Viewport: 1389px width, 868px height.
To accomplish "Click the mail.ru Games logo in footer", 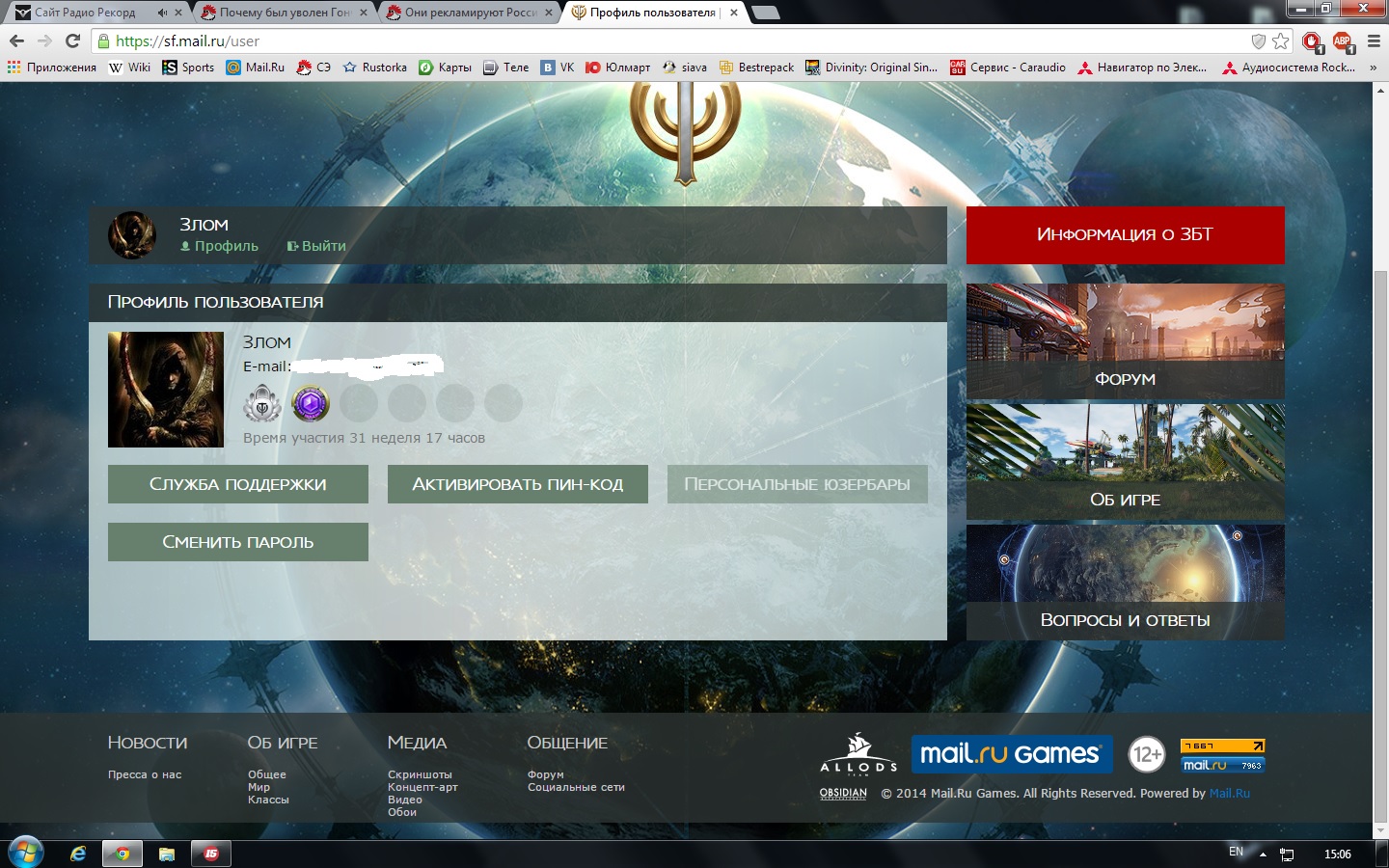I will click(1012, 754).
